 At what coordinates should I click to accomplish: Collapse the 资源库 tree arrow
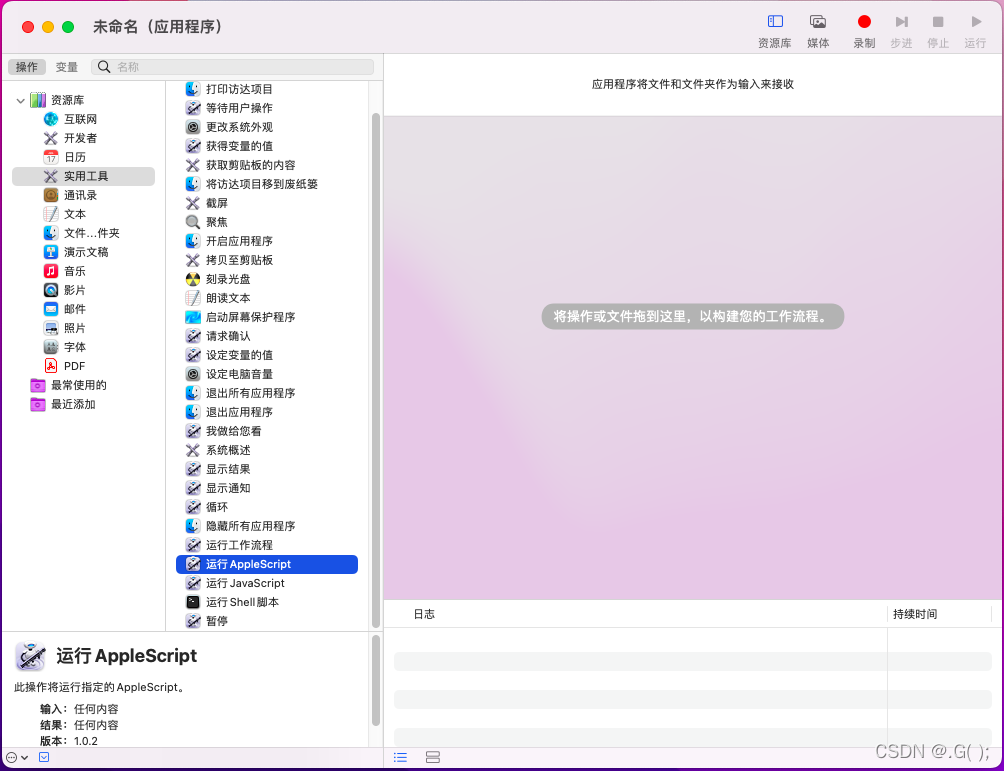pyautogui.click(x=20, y=101)
